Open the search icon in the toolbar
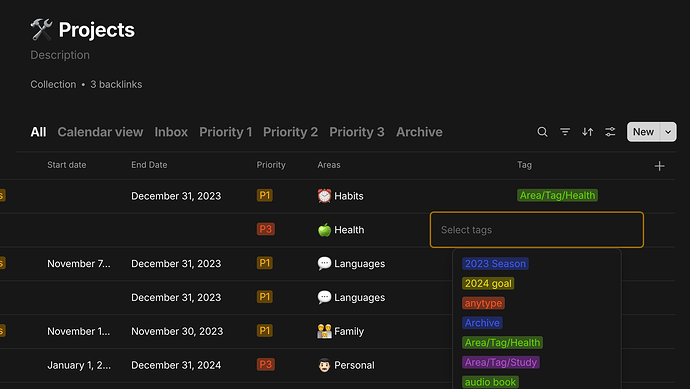The width and height of the screenshot is (690, 389). pyautogui.click(x=542, y=132)
